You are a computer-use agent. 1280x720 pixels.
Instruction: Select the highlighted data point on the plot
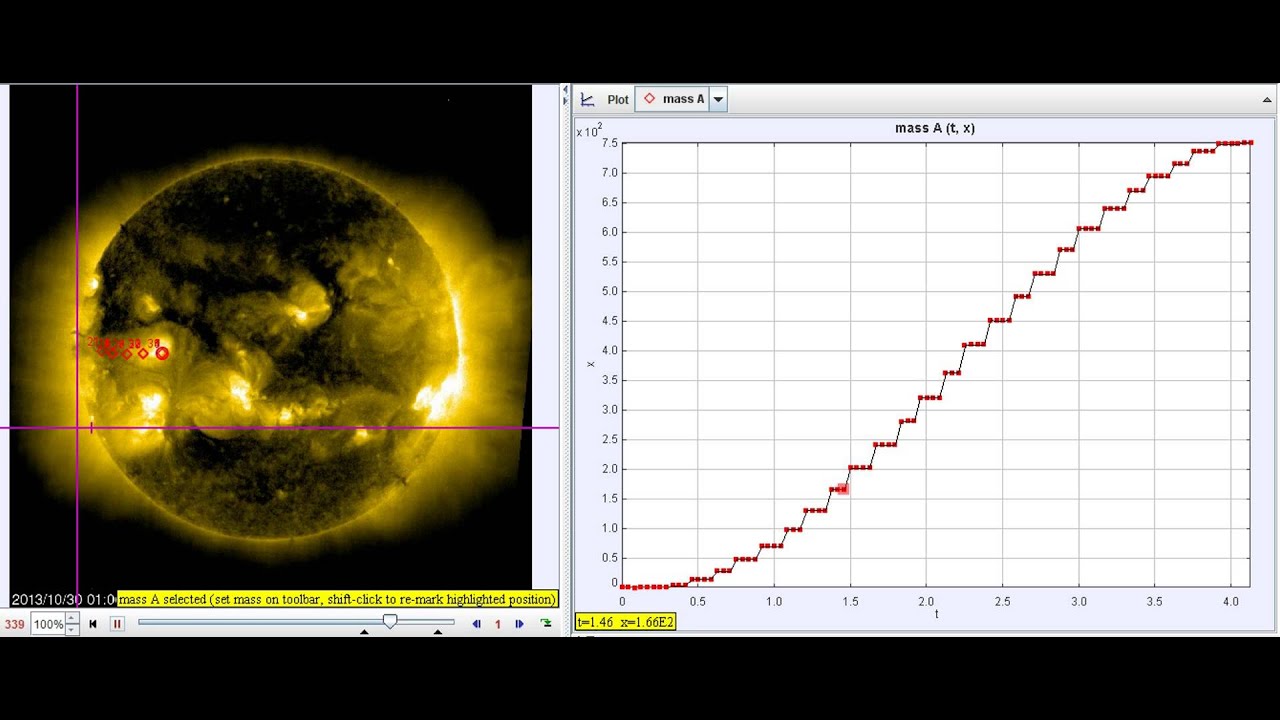tap(843, 489)
